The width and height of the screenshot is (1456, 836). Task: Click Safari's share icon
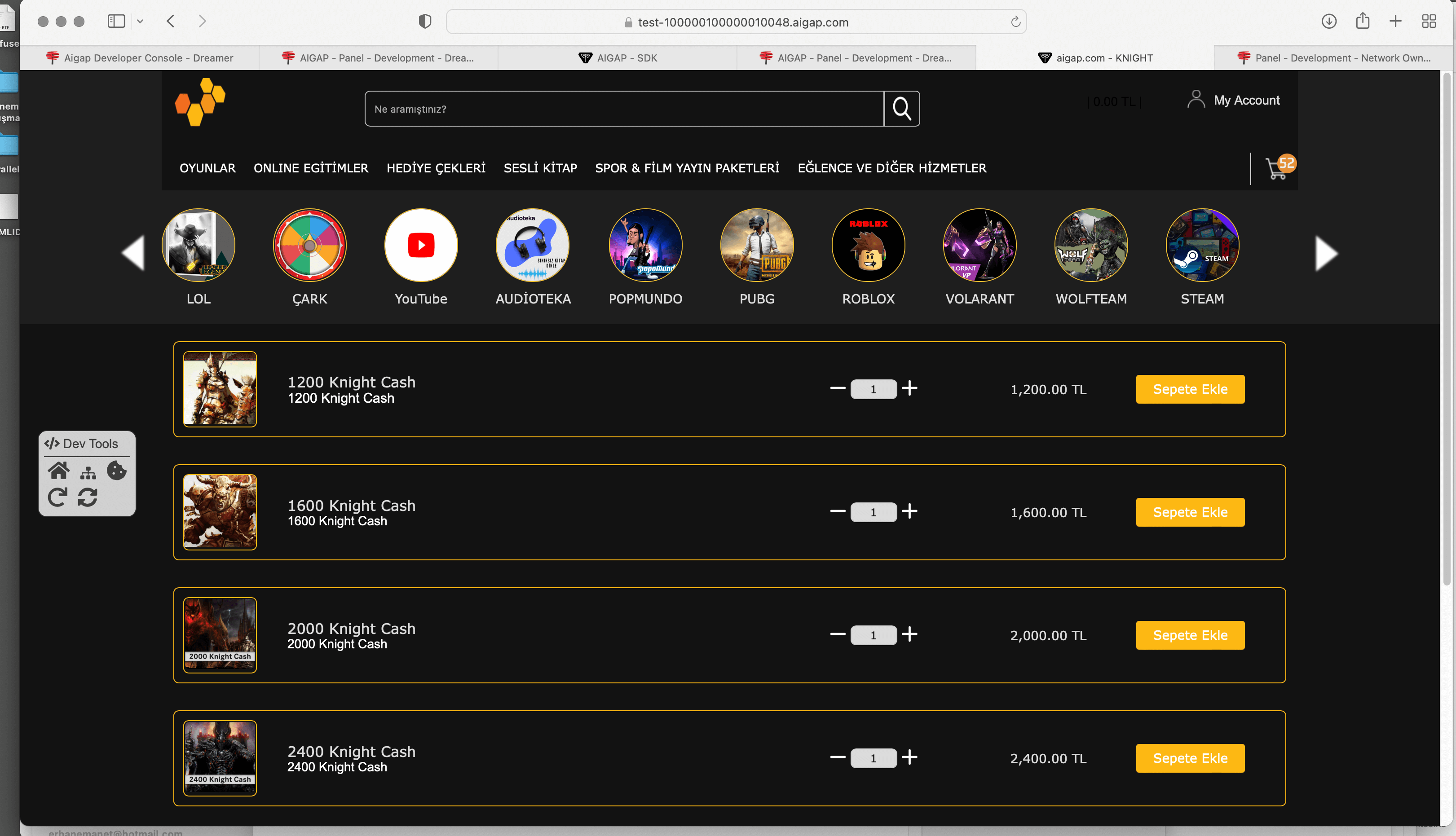click(1363, 21)
